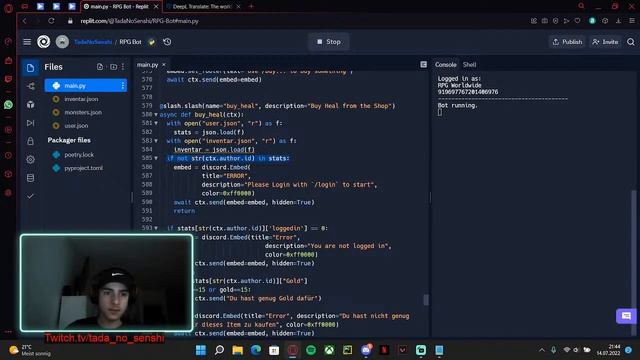
Task: Collapse code fold at line 585
Action: pos(156,158)
